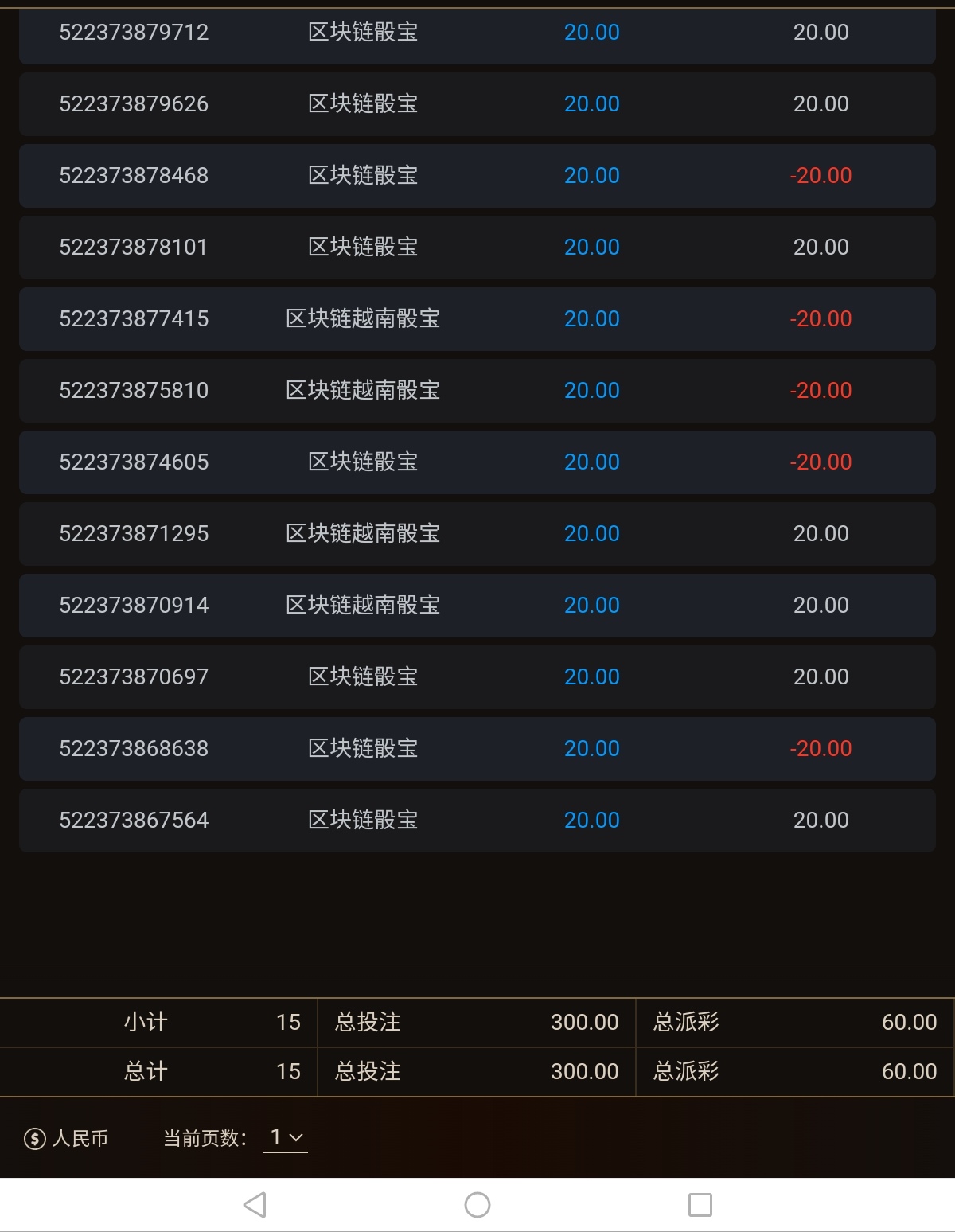The image size is (955, 1232).
Task: Open losing bet 522373868638
Action: (477, 749)
